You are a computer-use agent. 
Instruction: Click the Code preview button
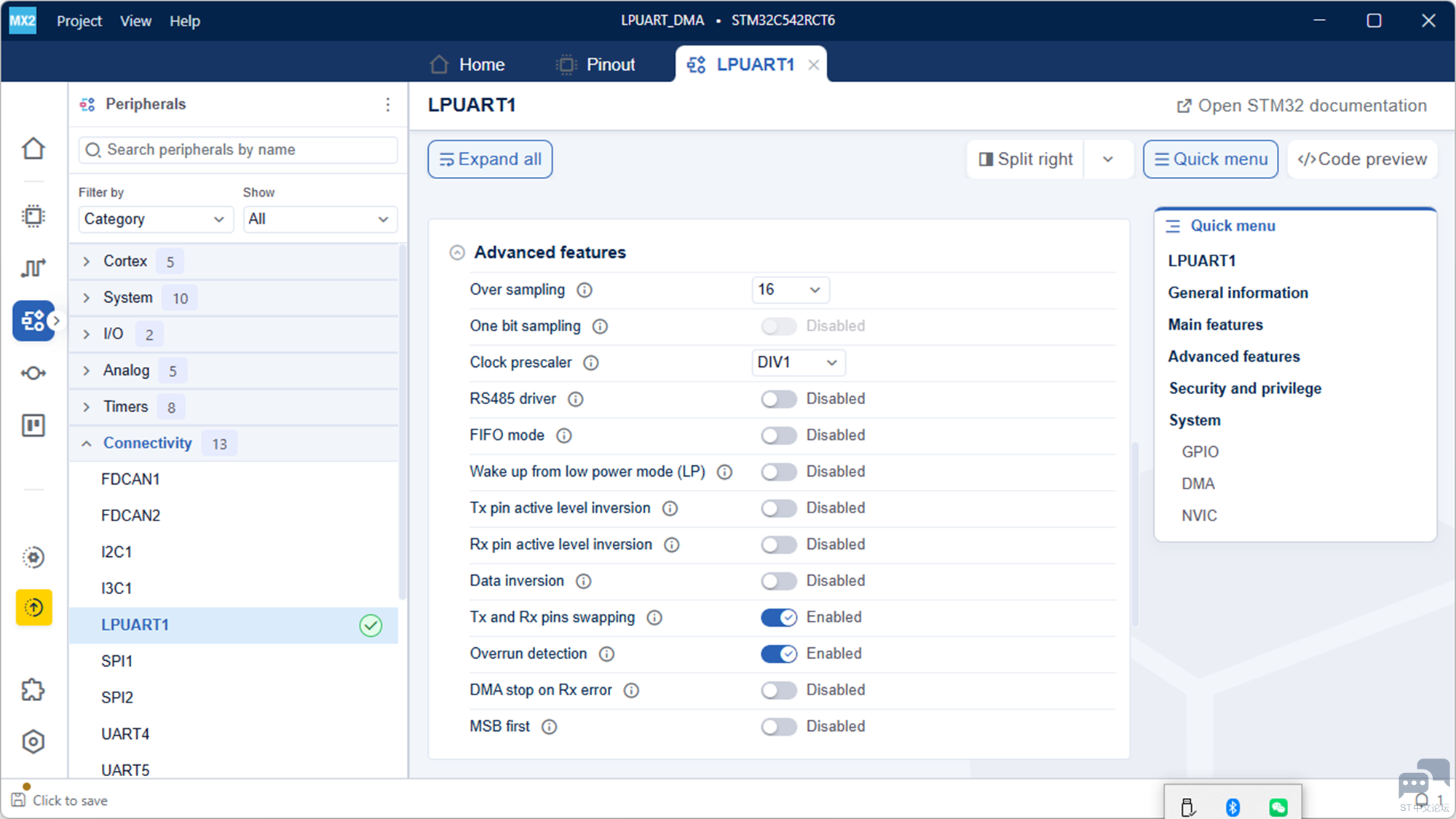(x=1362, y=159)
